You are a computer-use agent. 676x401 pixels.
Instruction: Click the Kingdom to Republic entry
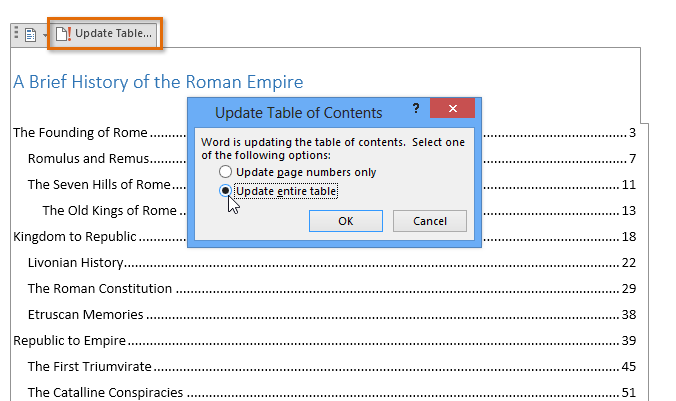[x=74, y=237]
